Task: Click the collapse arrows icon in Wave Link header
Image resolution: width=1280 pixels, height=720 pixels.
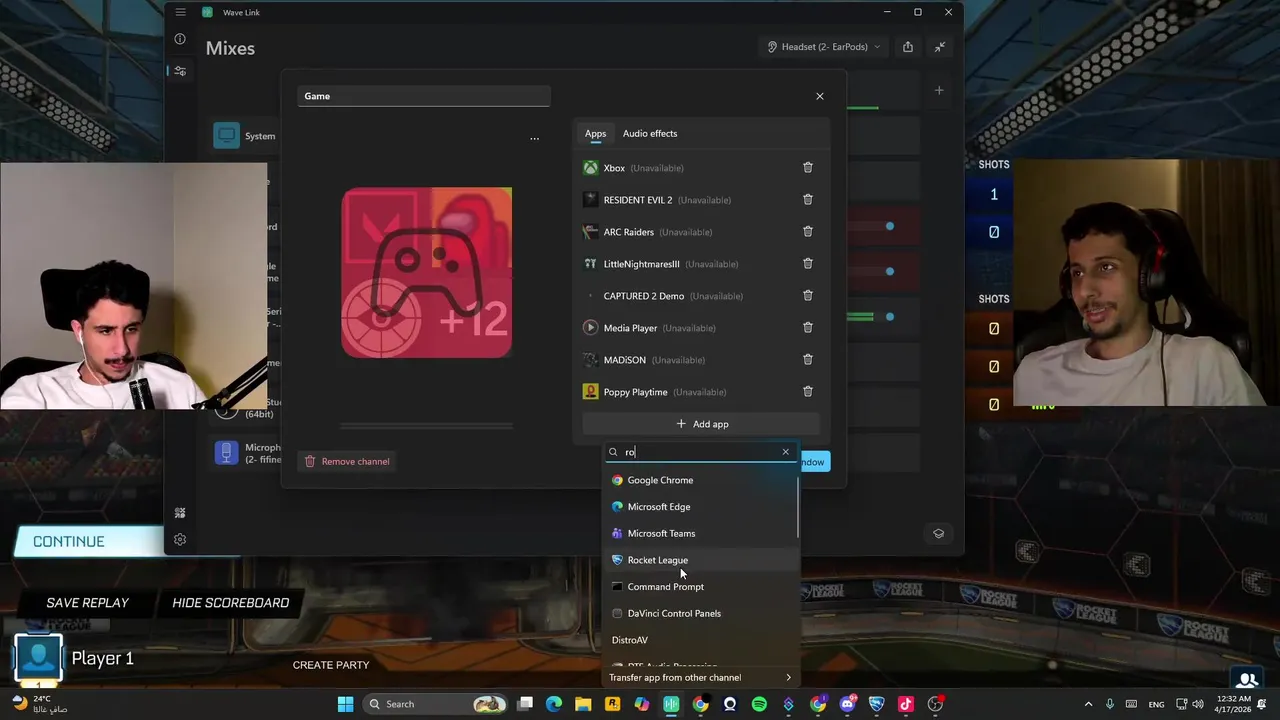Action: (x=940, y=47)
